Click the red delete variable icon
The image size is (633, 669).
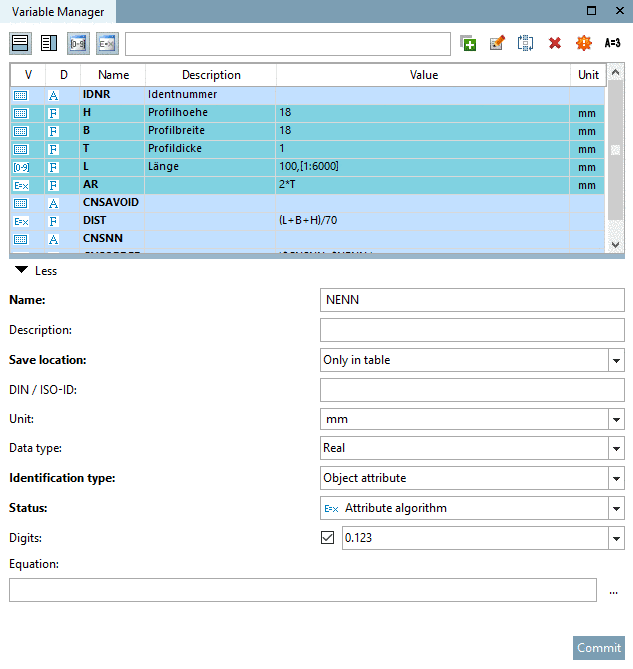(555, 43)
